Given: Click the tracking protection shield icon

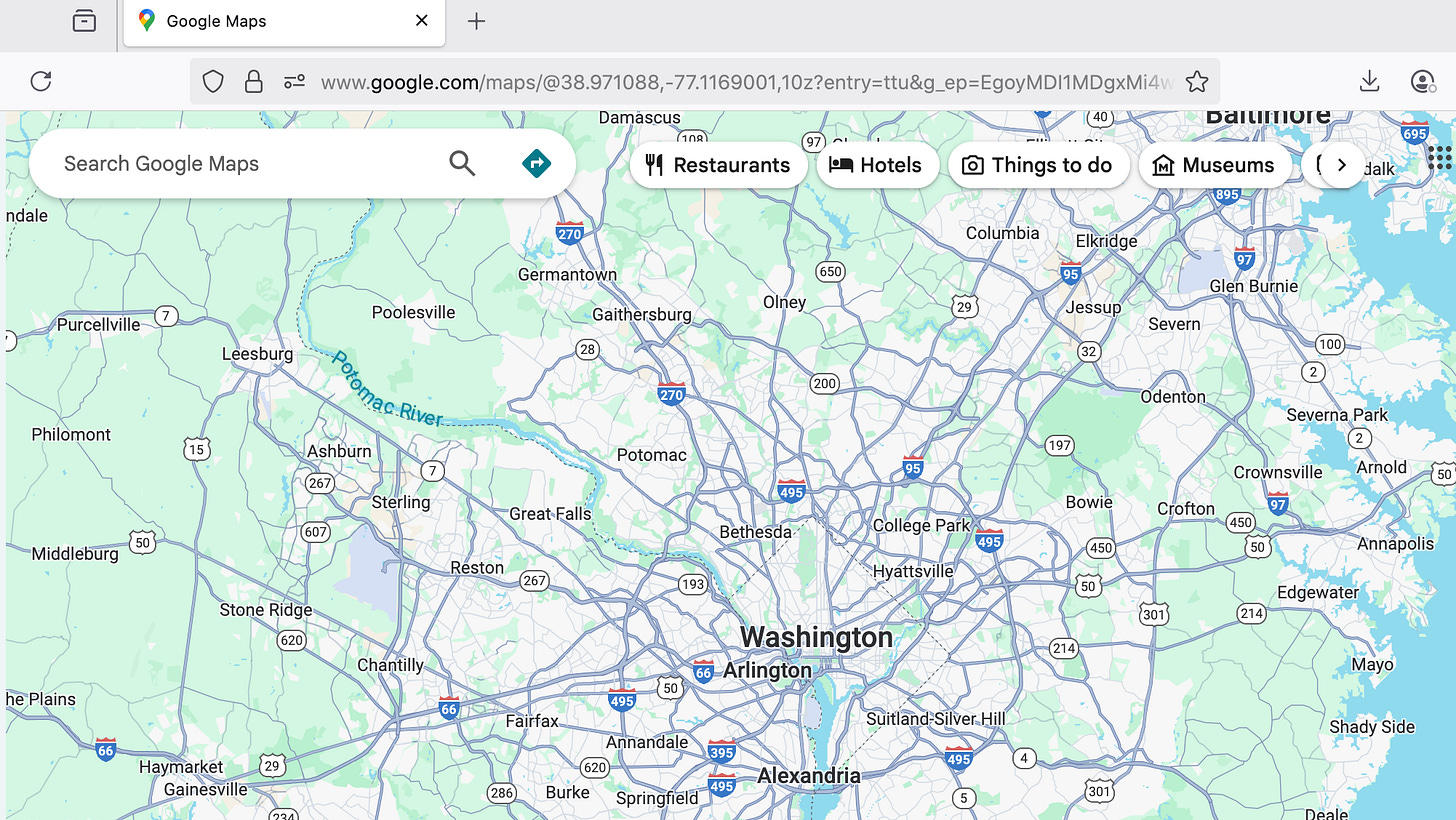Looking at the screenshot, I should coord(213,81).
